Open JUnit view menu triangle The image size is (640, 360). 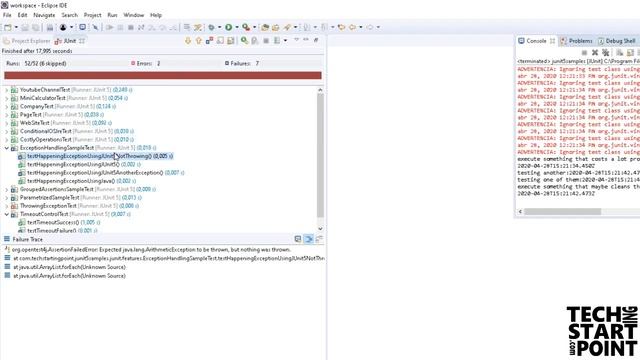(x=297, y=40)
